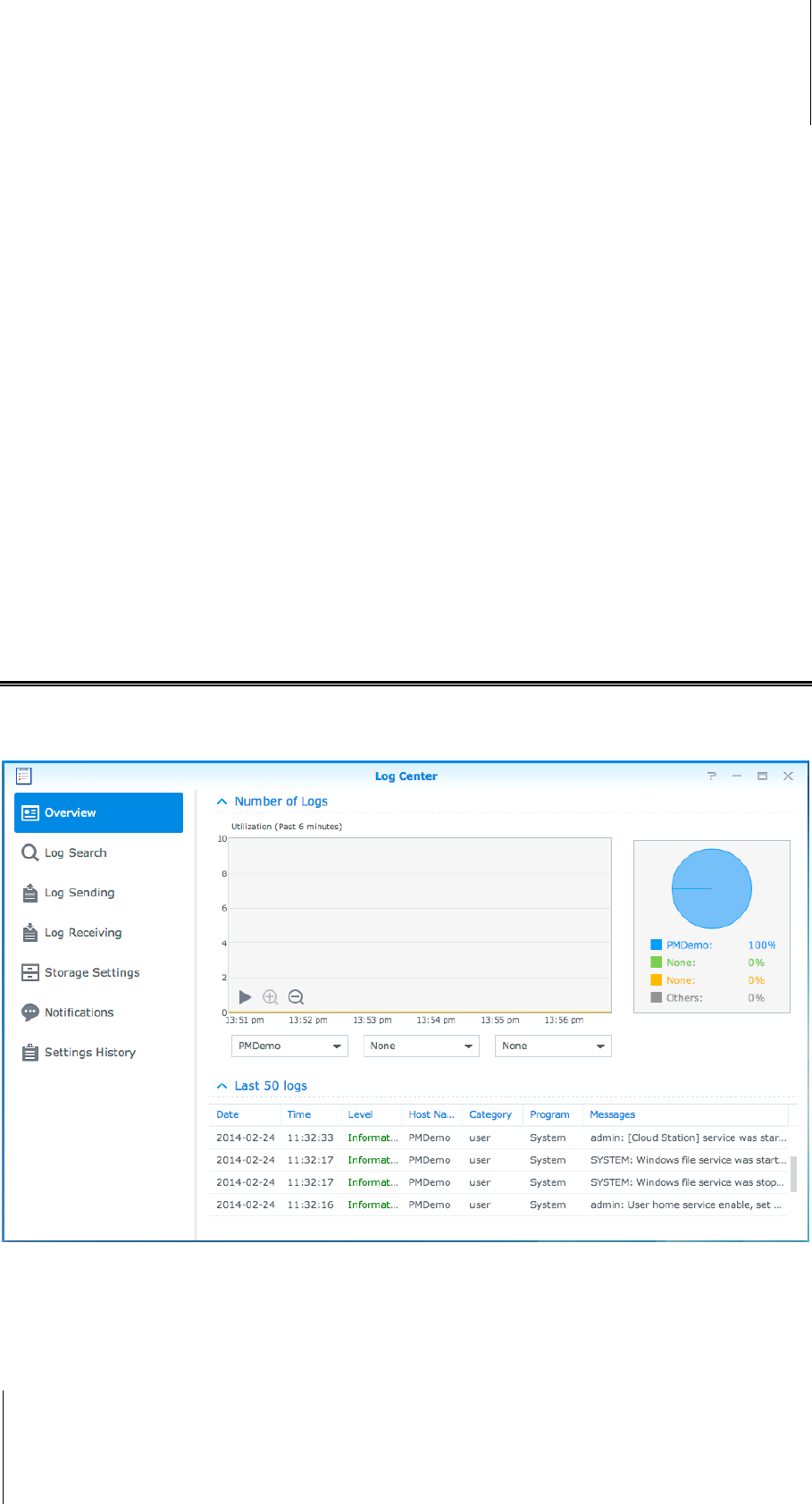Click the Others 0% legend entry
The height and width of the screenshot is (1504, 812).
pos(708,997)
